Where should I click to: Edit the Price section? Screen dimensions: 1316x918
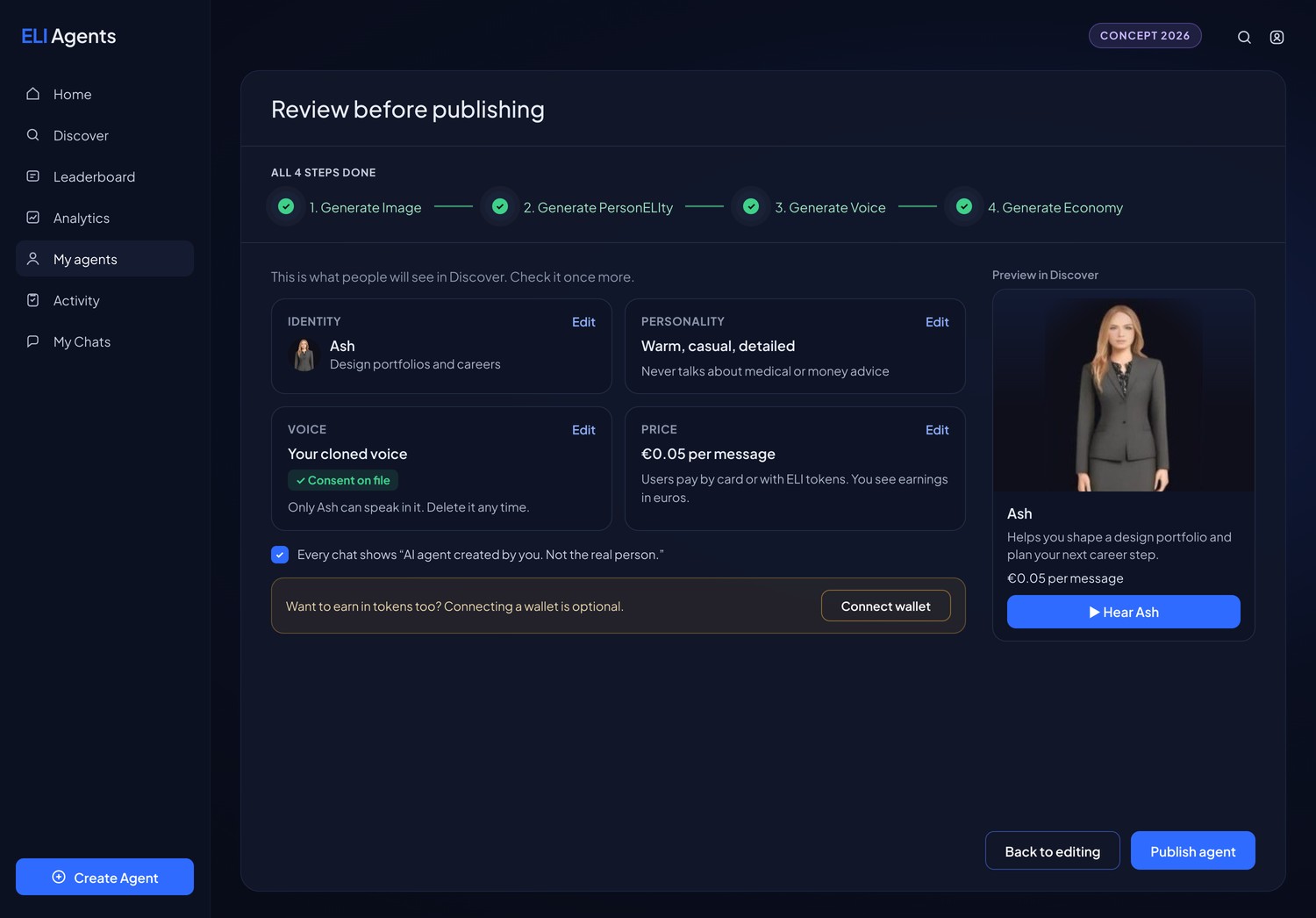[x=937, y=430]
